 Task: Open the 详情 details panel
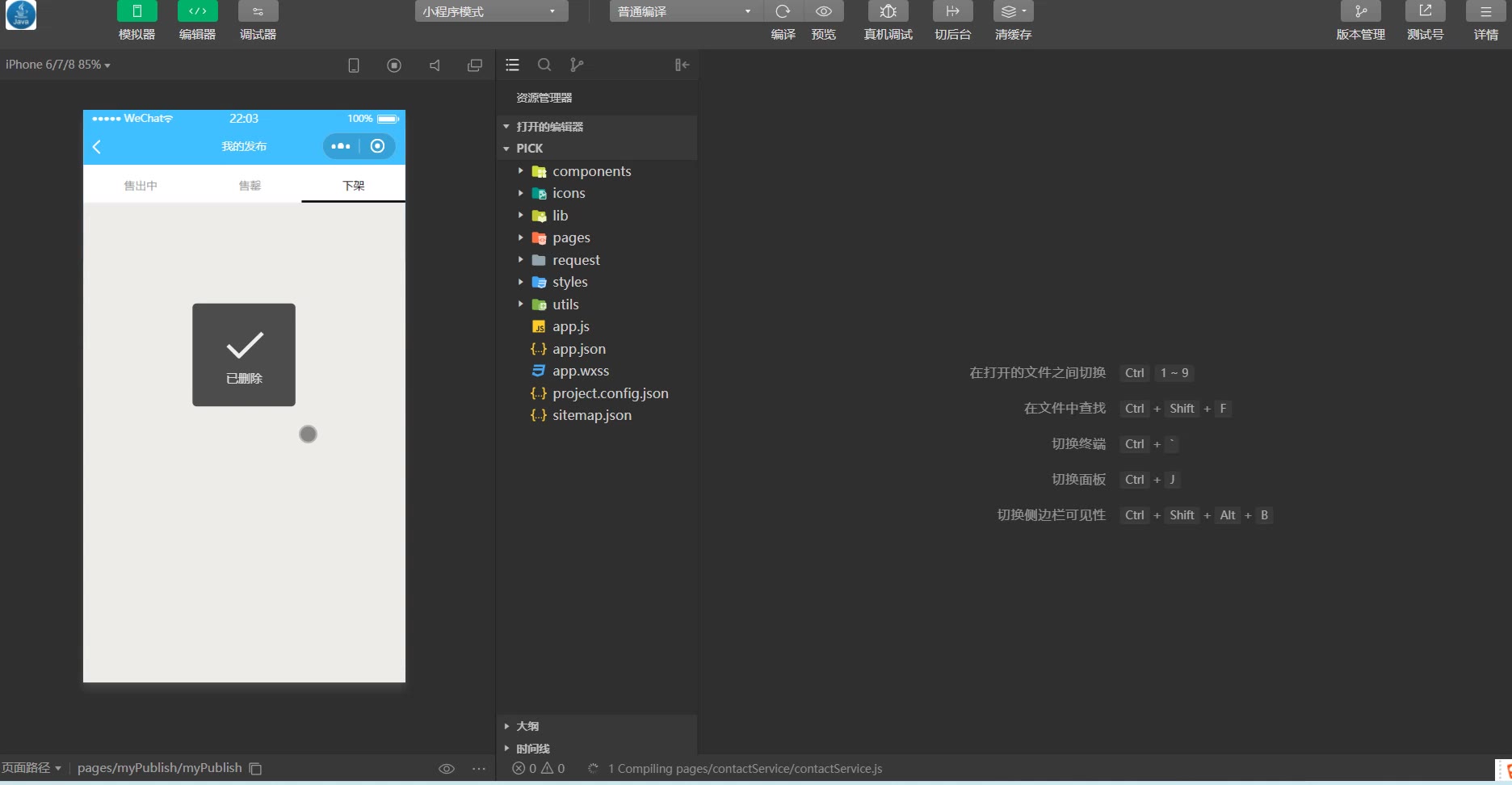point(1485,11)
